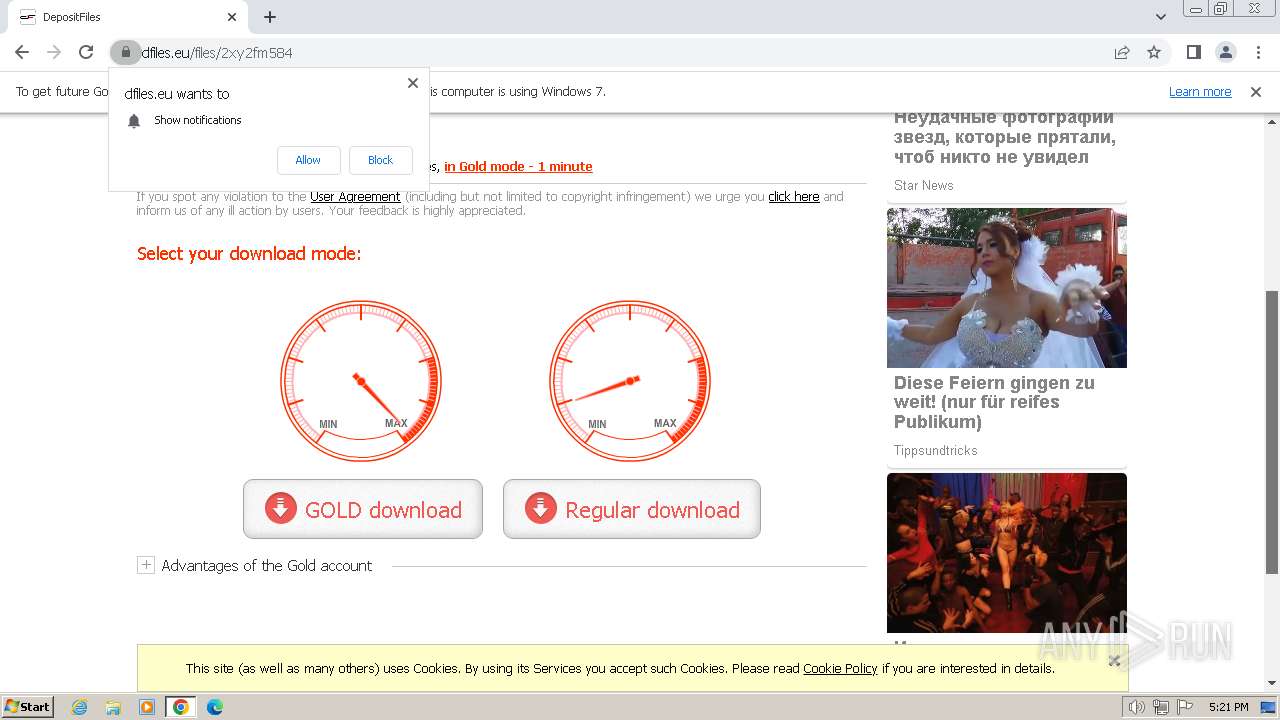Open the Learn more link
This screenshot has width=1280, height=720.
pos(1200,91)
